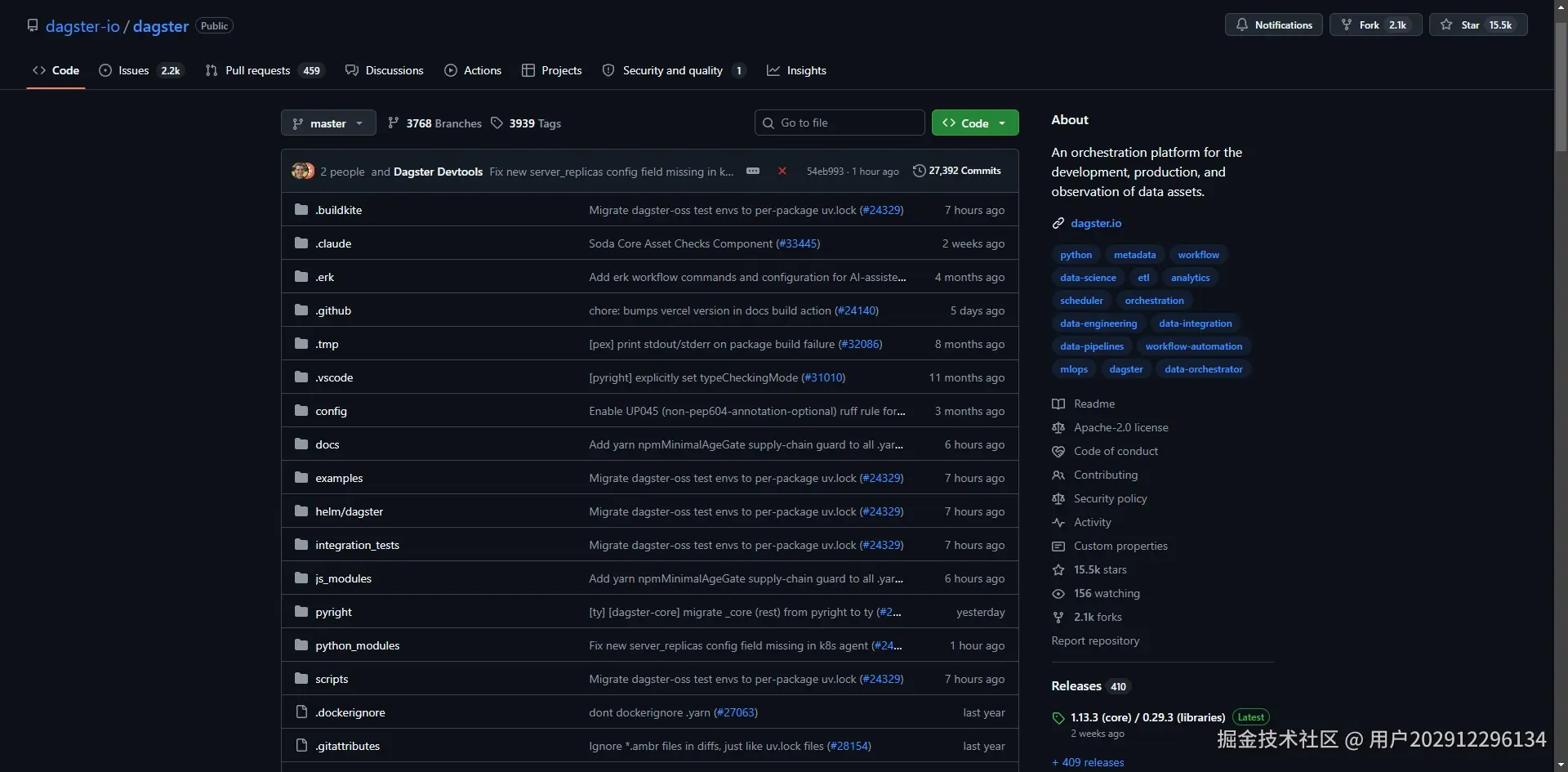Click the eye icon beside 156 watching
Image resolution: width=1568 pixels, height=772 pixels.
(x=1058, y=593)
